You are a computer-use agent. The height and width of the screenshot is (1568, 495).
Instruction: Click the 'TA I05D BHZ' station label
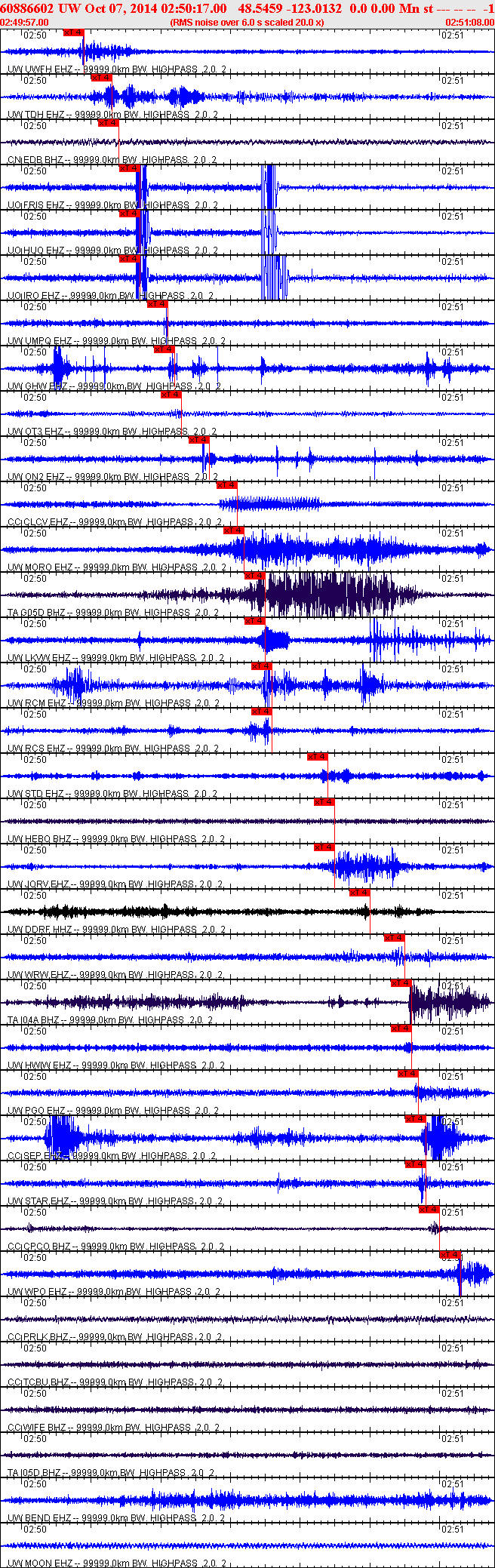(x=34, y=1473)
